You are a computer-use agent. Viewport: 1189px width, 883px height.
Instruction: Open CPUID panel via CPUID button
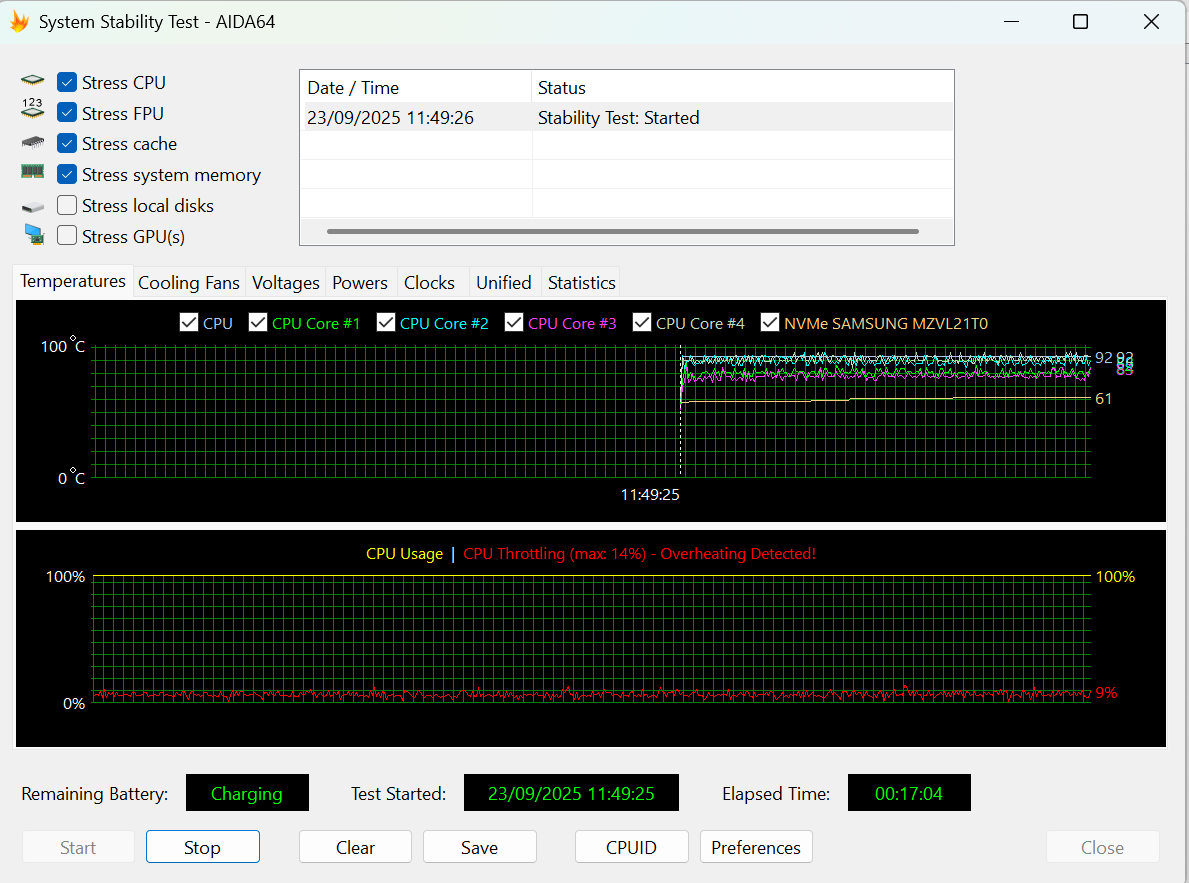(631, 847)
